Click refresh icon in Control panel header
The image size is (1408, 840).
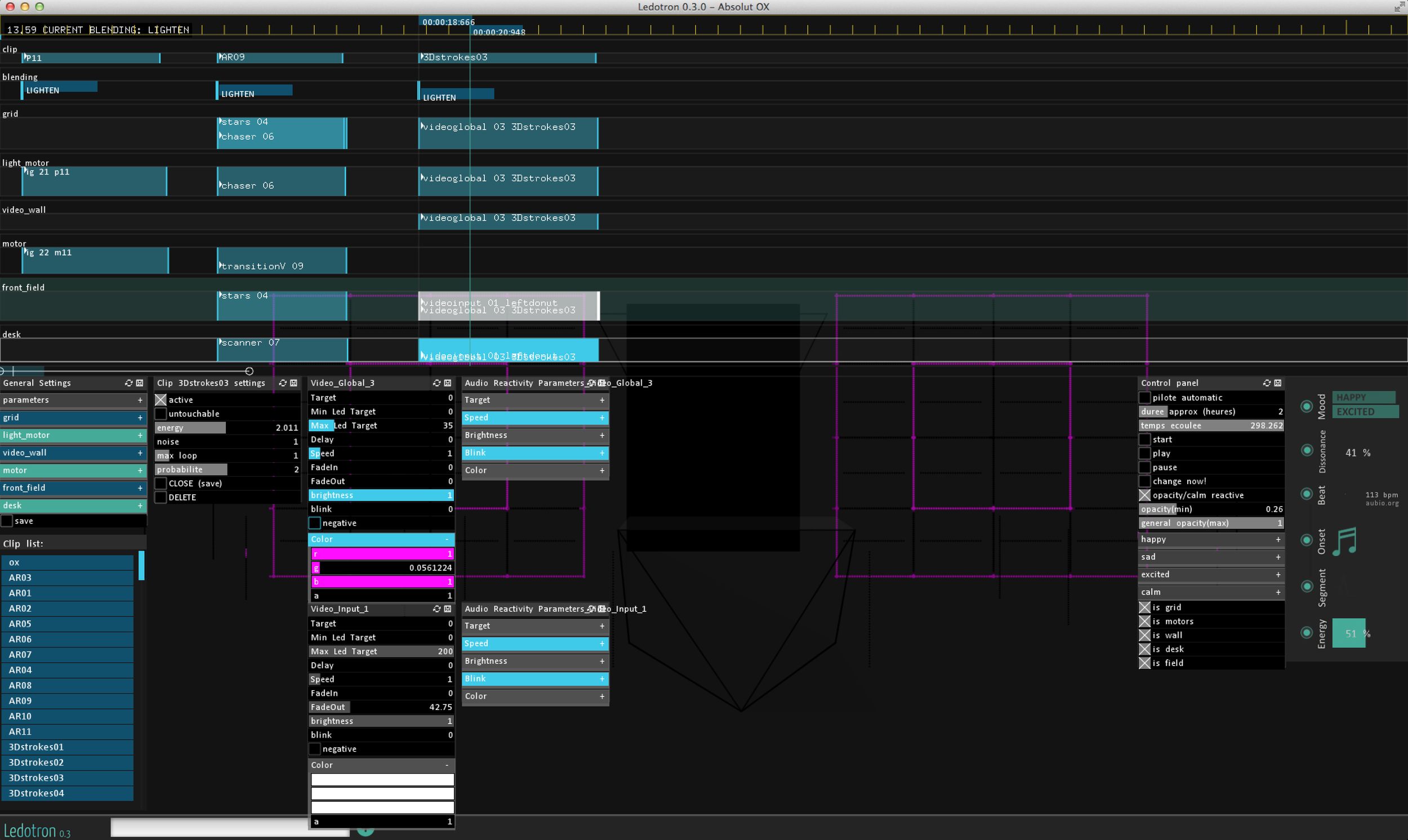tap(1267, 383)
